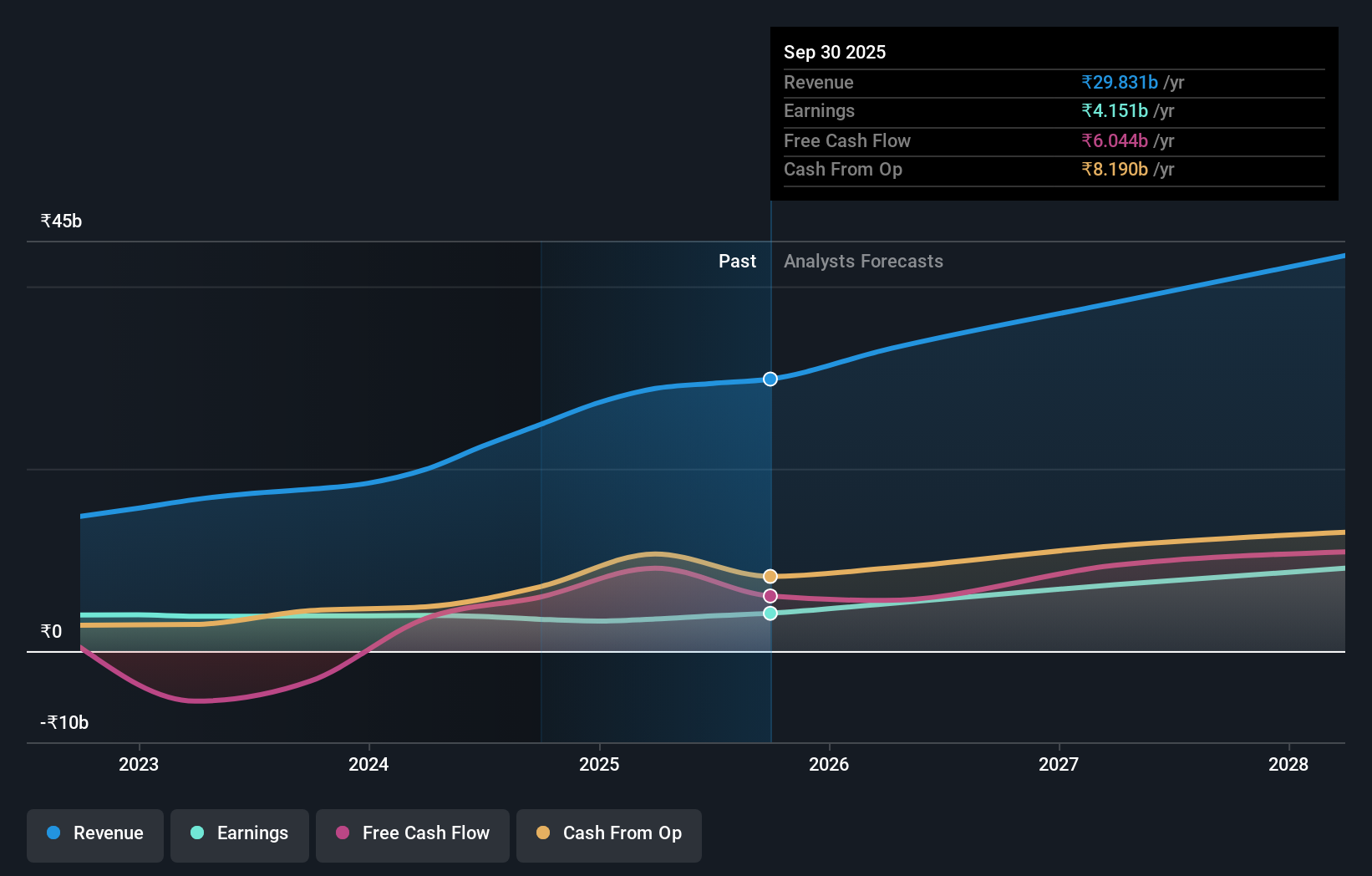
Task: Click the 2026 year axis label
Action: click(x=829, y=764)
